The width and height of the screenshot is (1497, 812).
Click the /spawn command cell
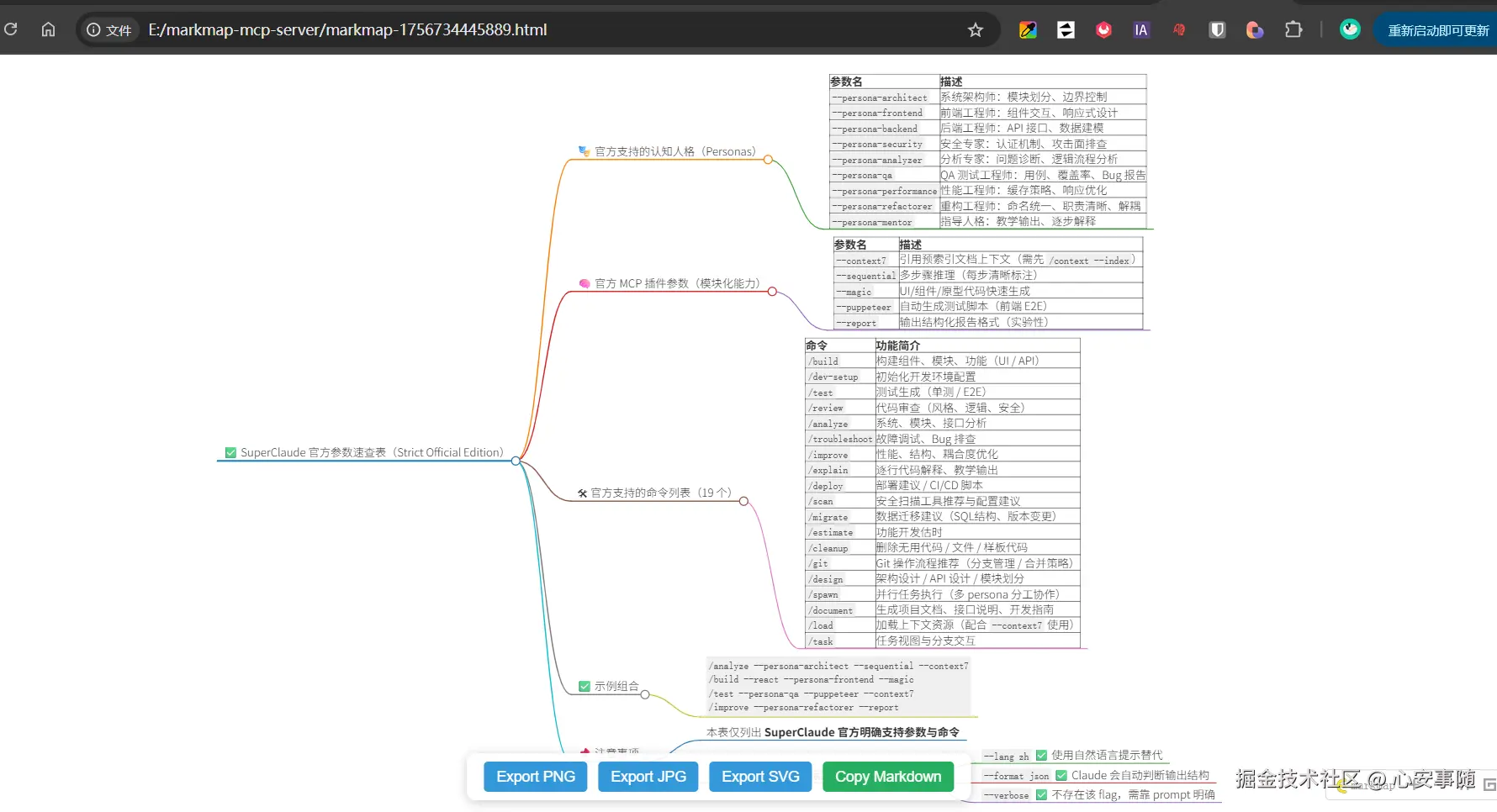840,594
